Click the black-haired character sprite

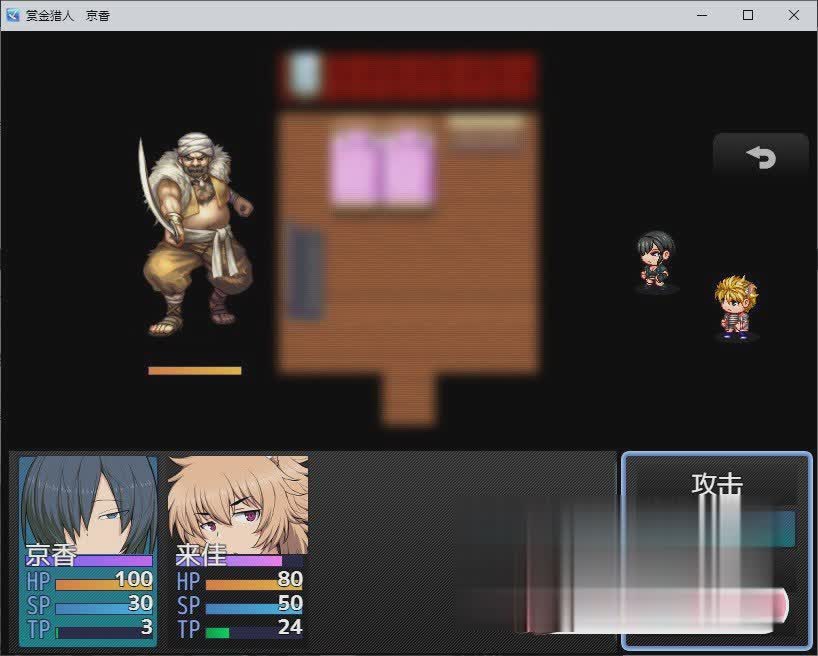pyautogui.click(x=656, y=261)
